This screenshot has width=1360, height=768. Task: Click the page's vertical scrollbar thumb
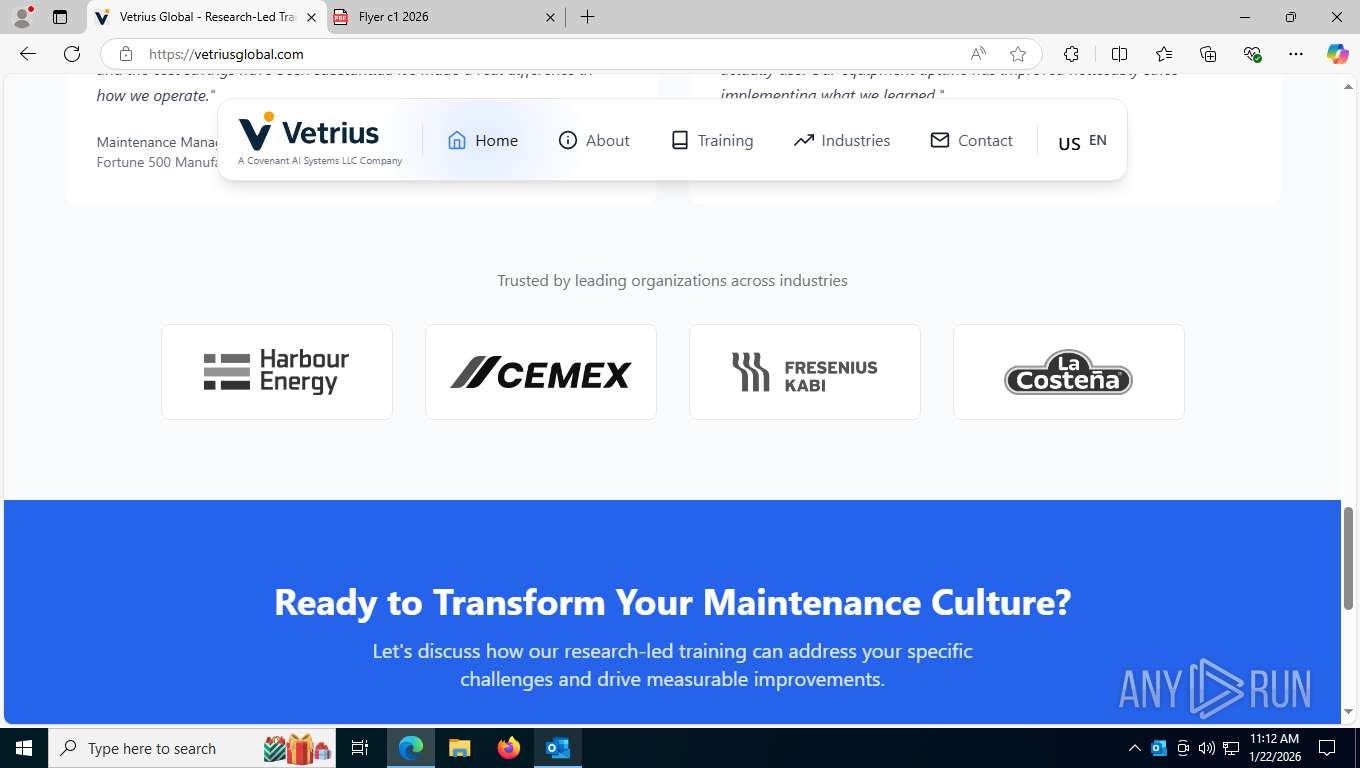[x=1349, y=558]
